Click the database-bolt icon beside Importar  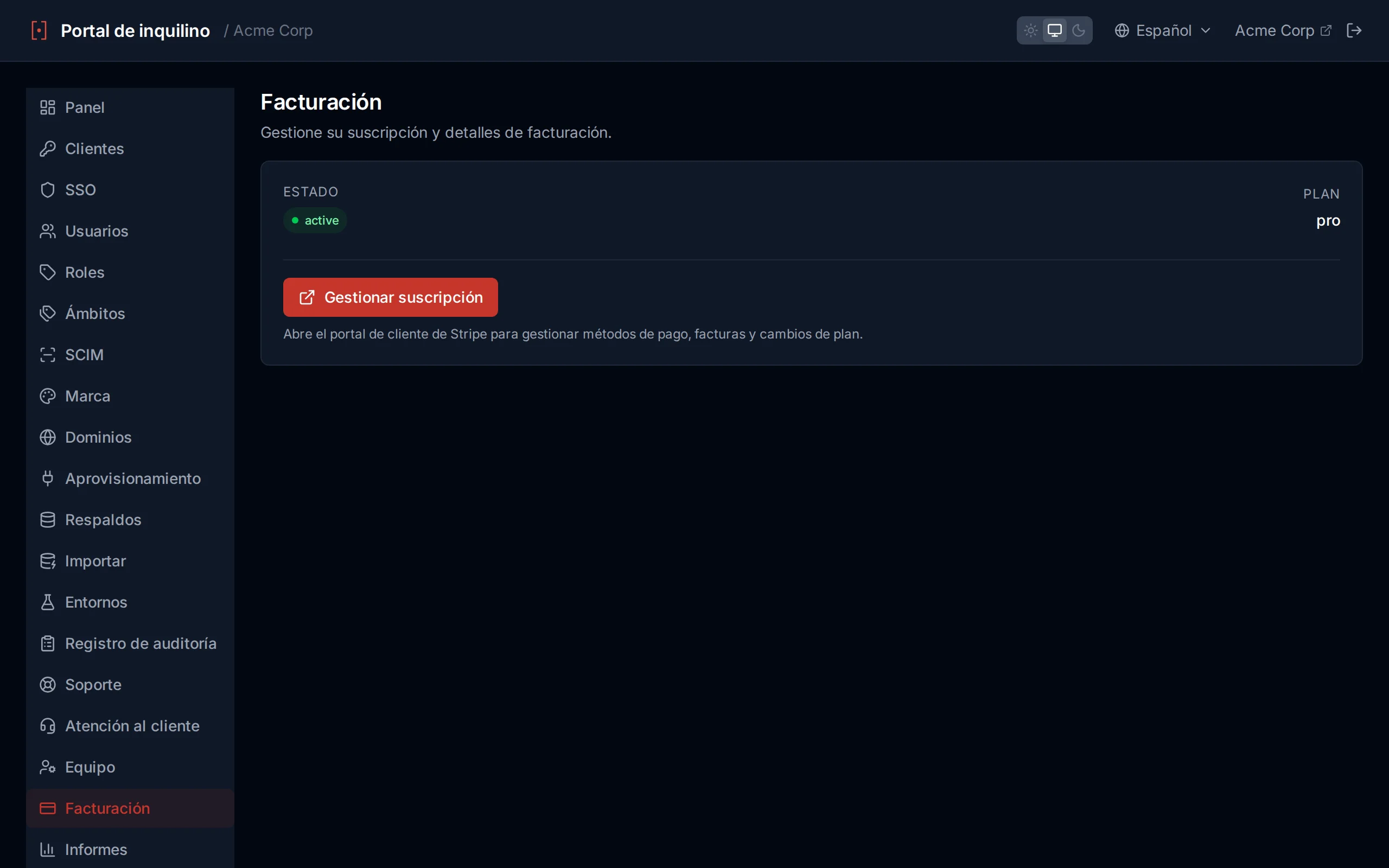[x=48, y=561]
